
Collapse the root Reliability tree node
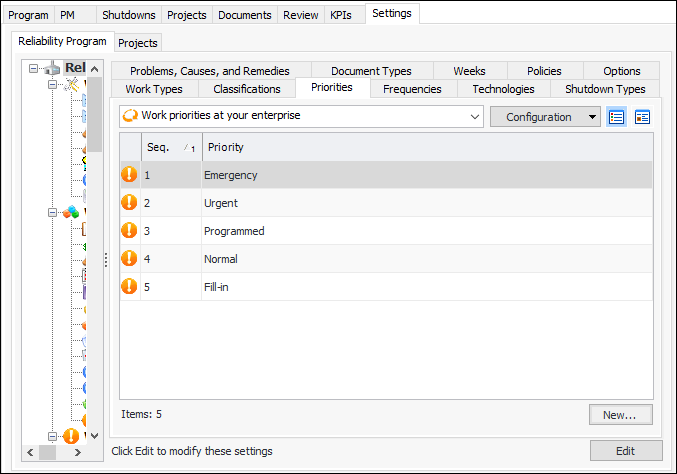tap(35, 69)
